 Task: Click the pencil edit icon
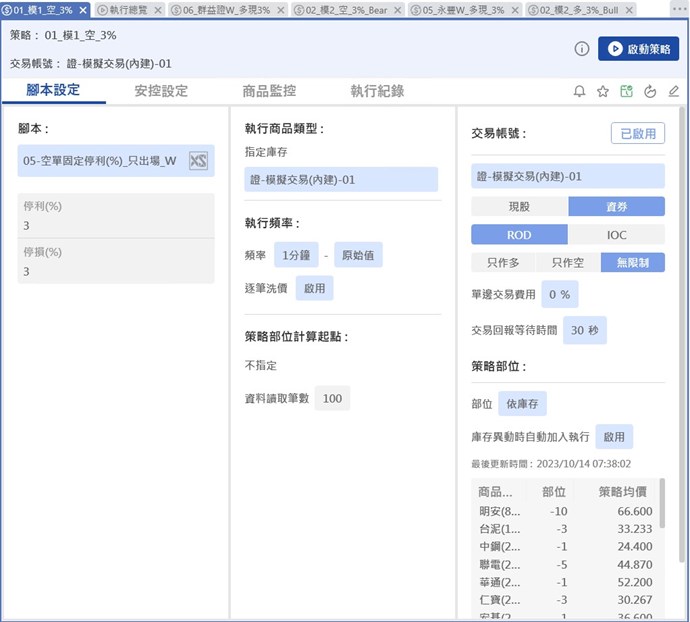coord(674,91)
